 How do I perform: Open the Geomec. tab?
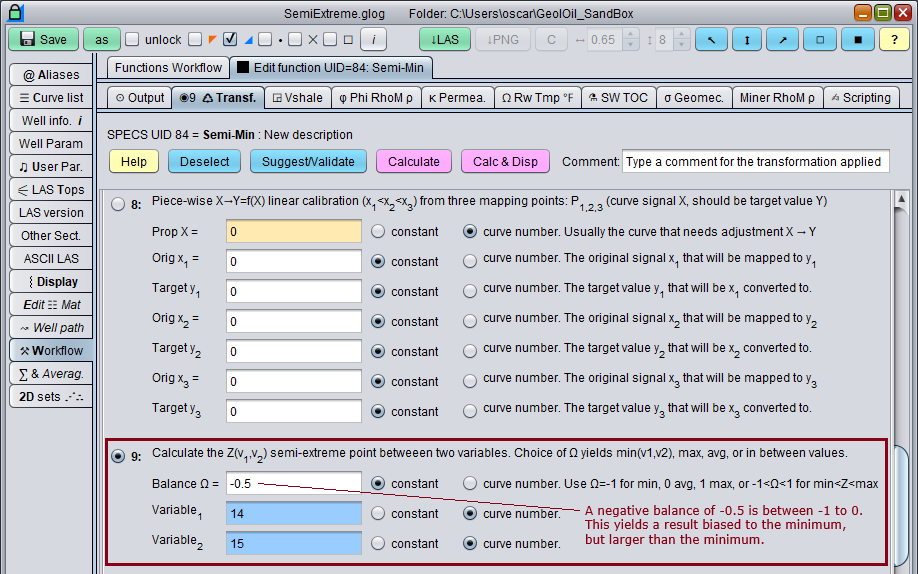(x=694, y=98)
